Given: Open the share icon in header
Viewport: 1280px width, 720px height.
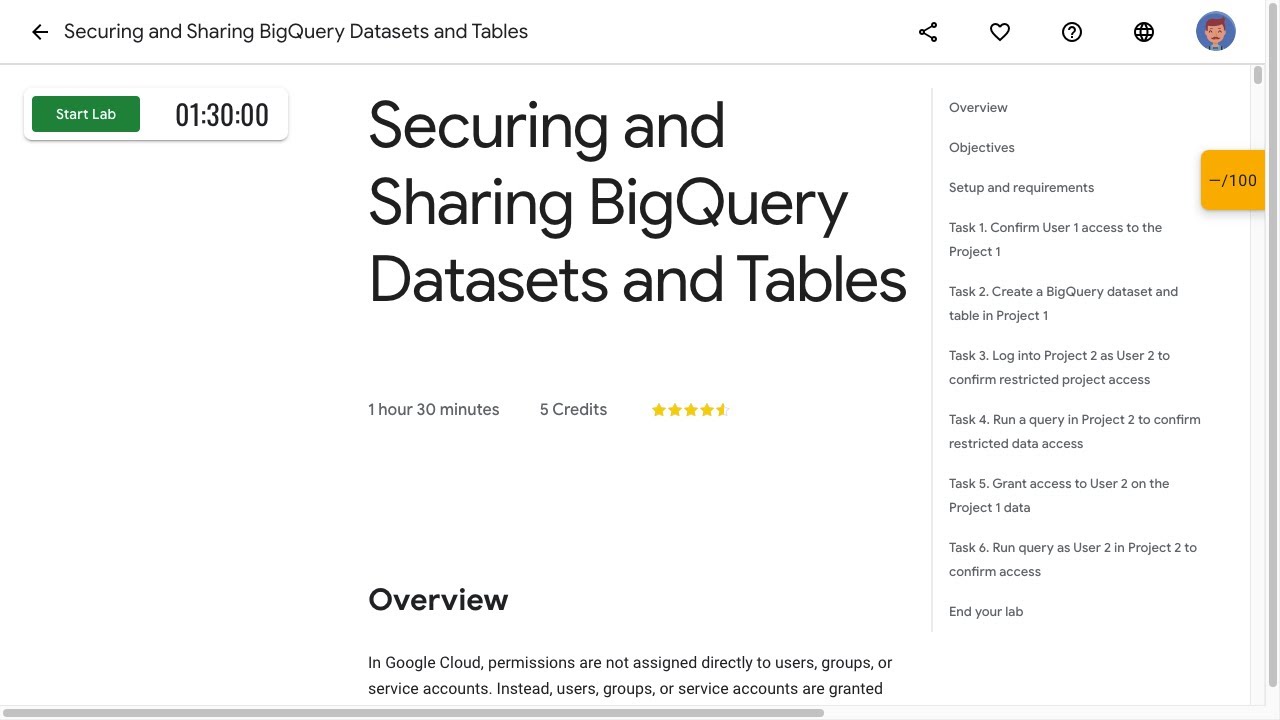Looking at the screenshot, I should coord(928,32).
